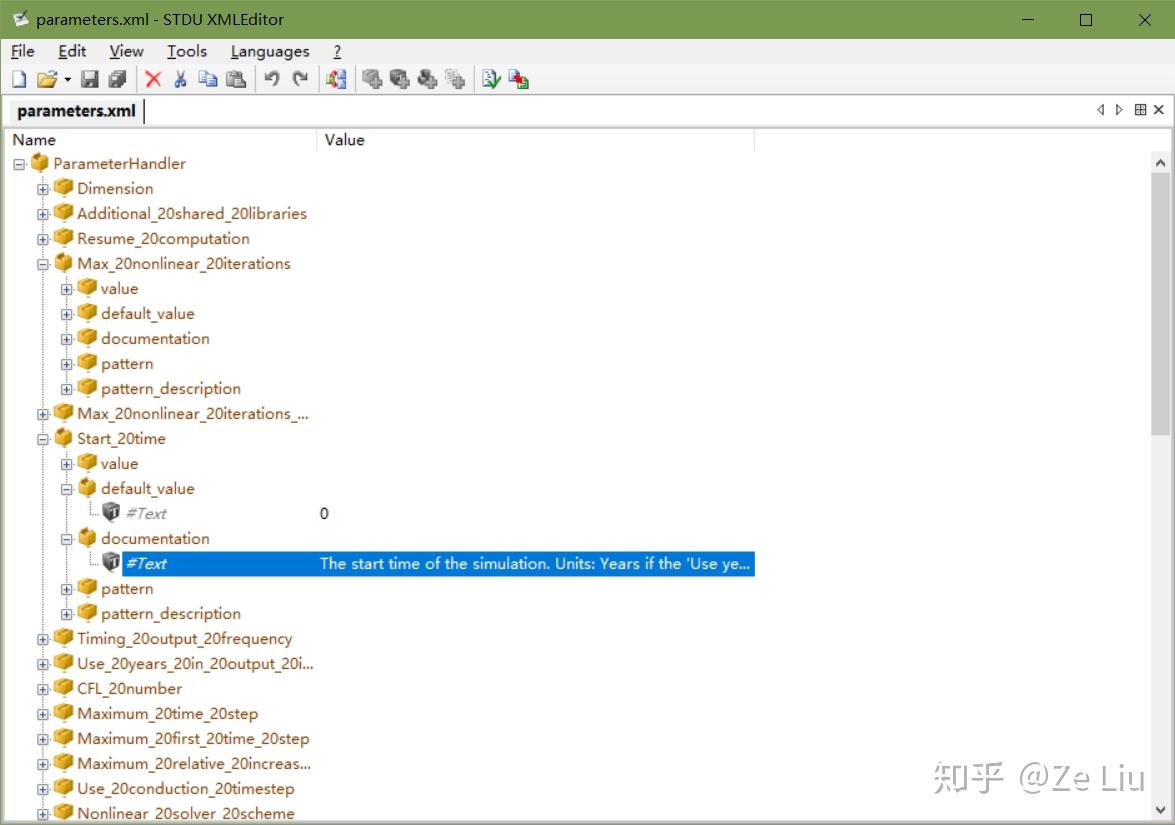Click the vertical scrollbar up arrow

point(1160,161)
